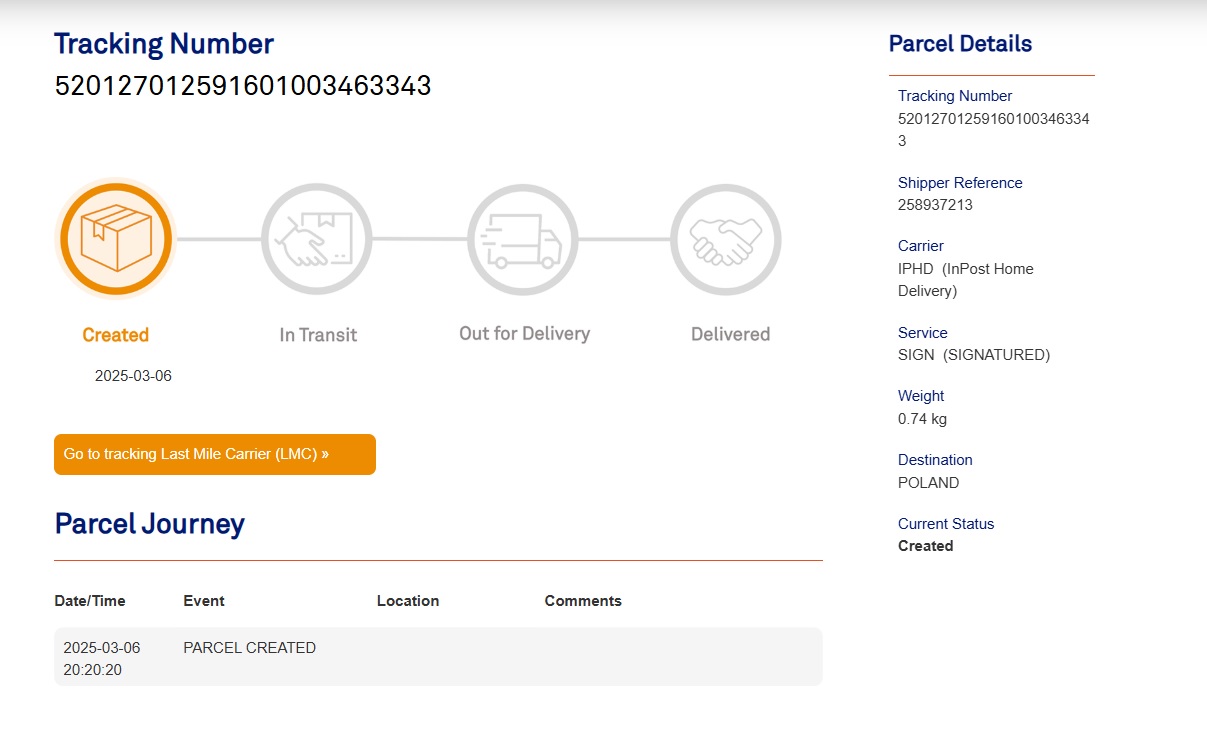Click the Shipper Reference number 258937213
The height and width of the screenshot is (732, 1207).
(x=935, y=205)
